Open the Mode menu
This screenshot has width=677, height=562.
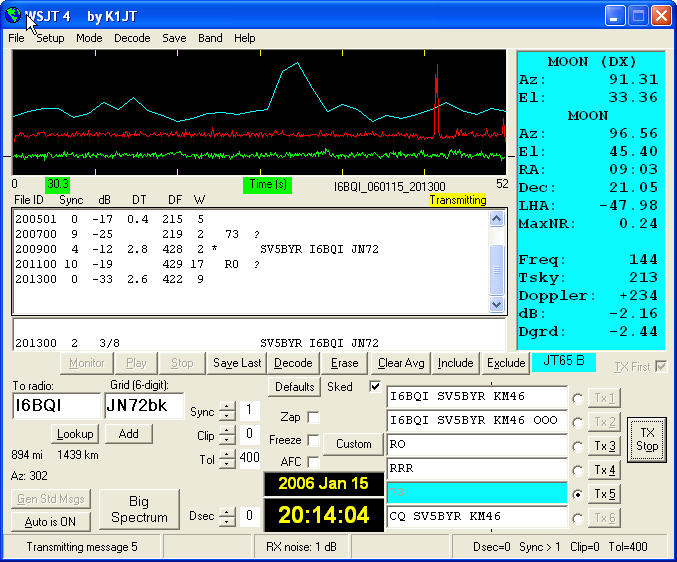point(89,38)
